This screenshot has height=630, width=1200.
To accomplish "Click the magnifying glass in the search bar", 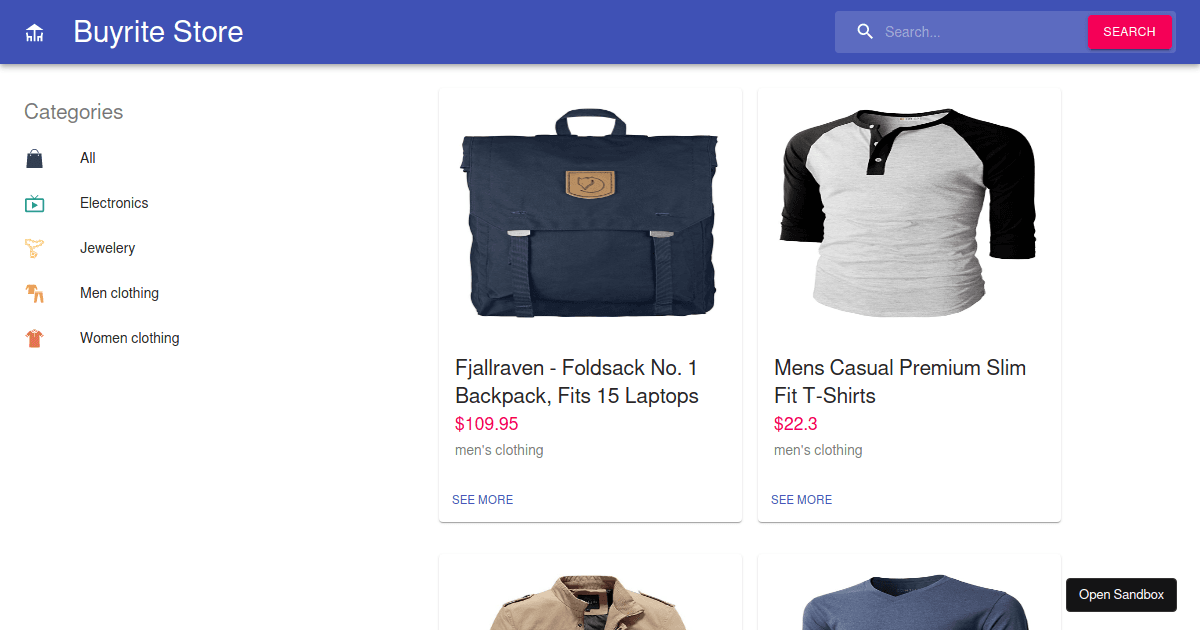I will 864,31.
